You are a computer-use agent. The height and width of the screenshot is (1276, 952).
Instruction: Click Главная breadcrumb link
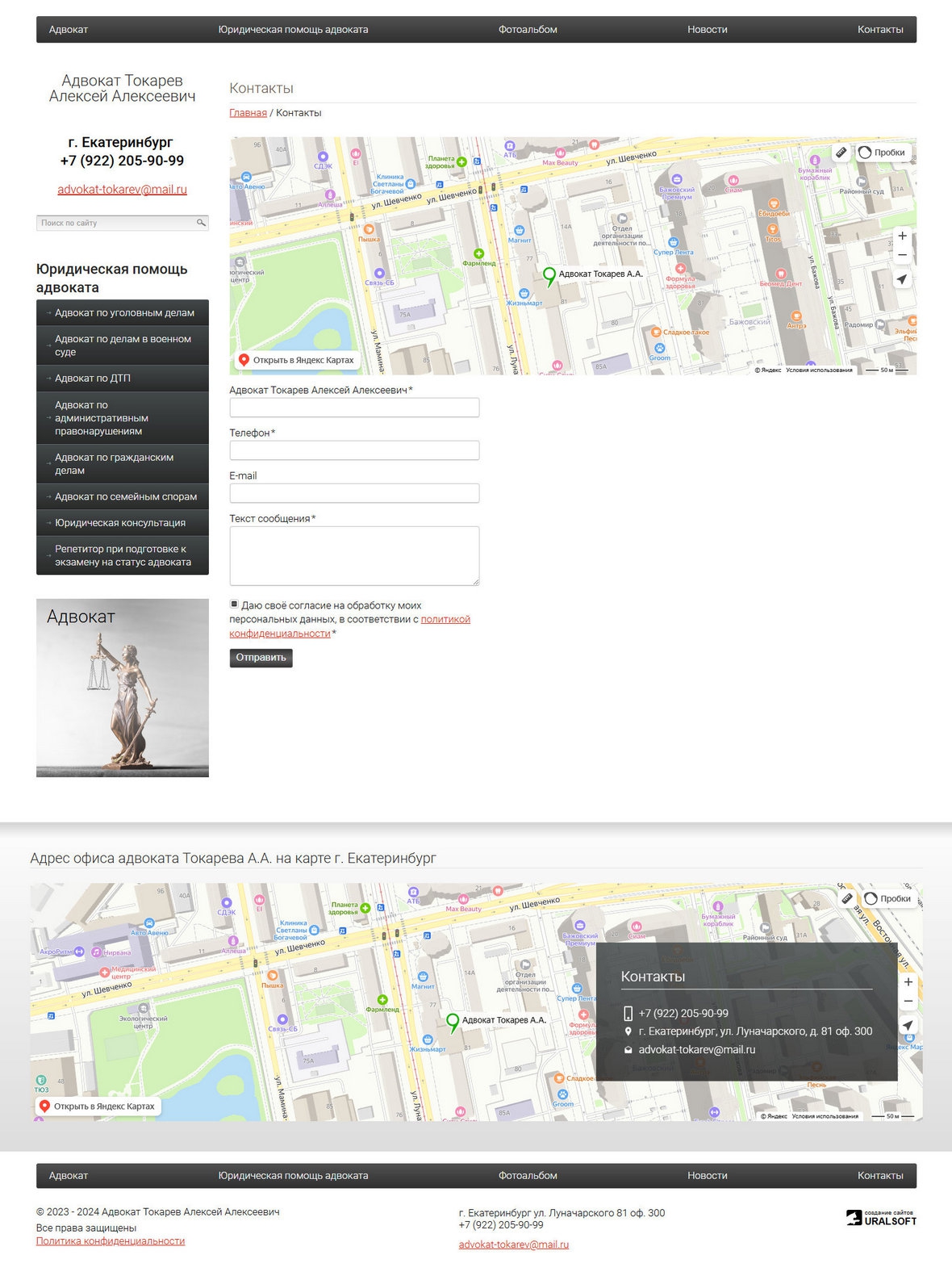coord(248,113)
